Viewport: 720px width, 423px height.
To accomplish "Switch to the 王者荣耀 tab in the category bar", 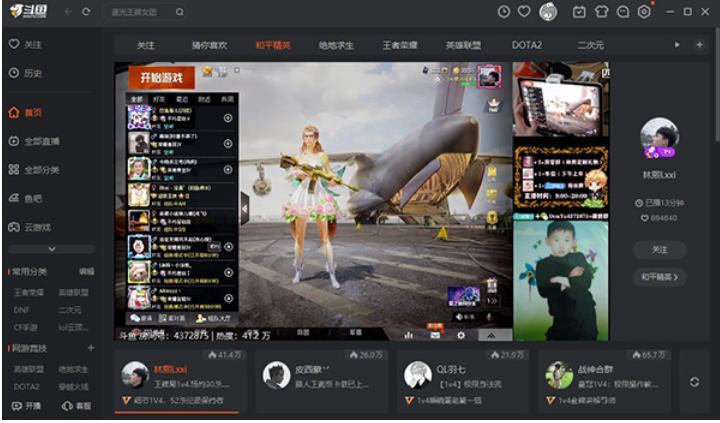I will click(400, 45).
